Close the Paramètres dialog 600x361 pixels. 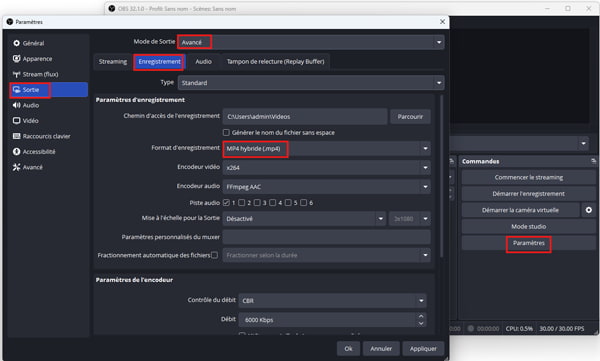[x=442, y=22]
